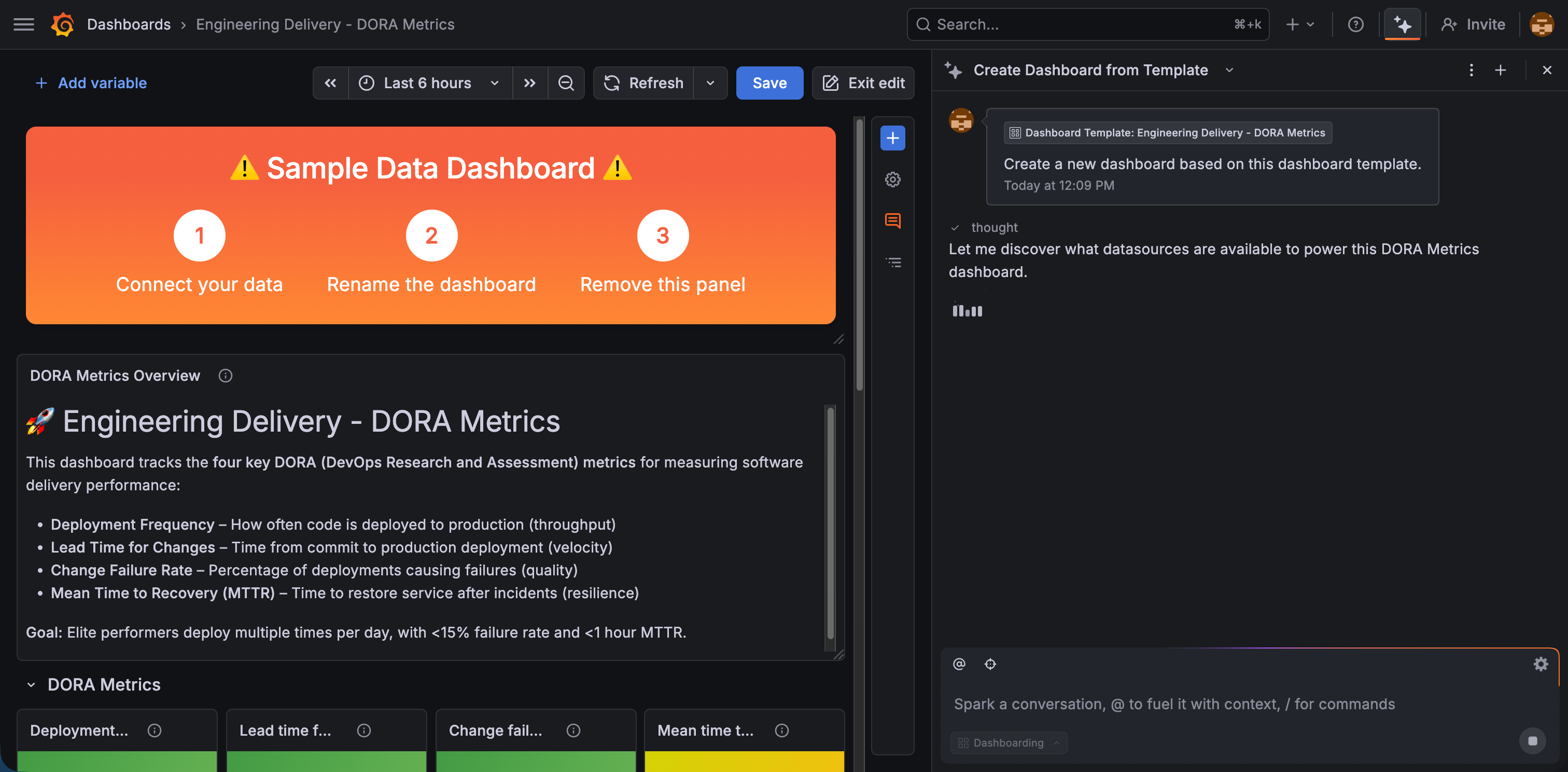
Task: Open the help question mark menu
Action: pyautogui.click(x=1355, y=24)
